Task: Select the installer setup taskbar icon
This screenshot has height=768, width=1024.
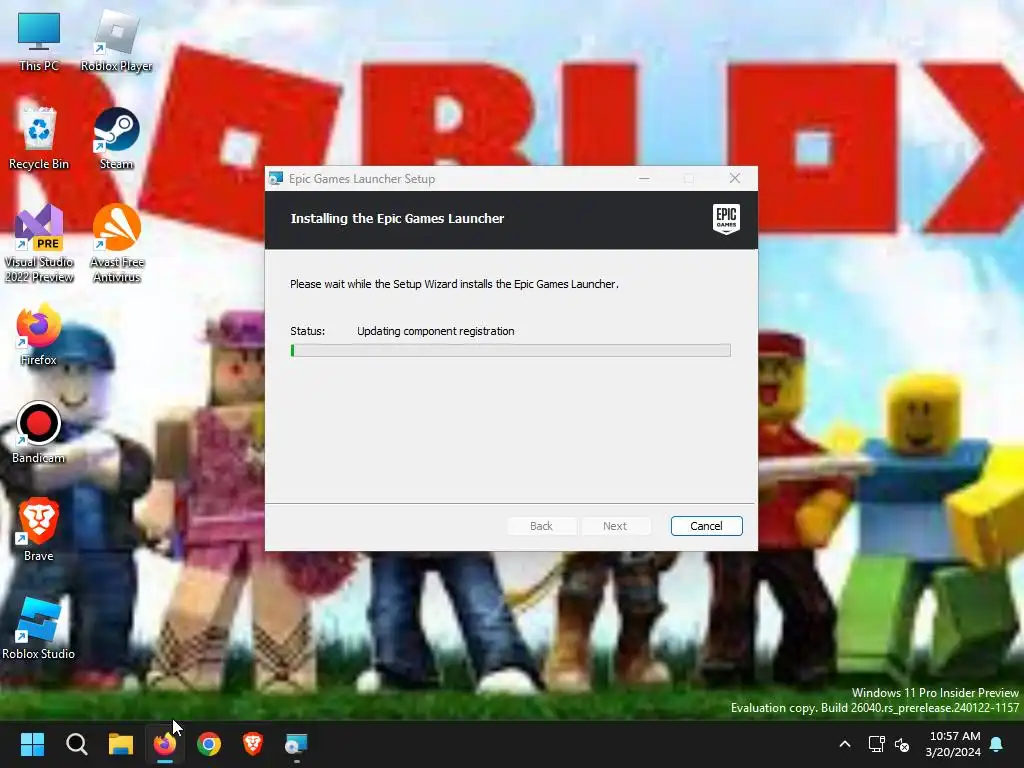Action: pyautogui.click(x=296, y=744)
